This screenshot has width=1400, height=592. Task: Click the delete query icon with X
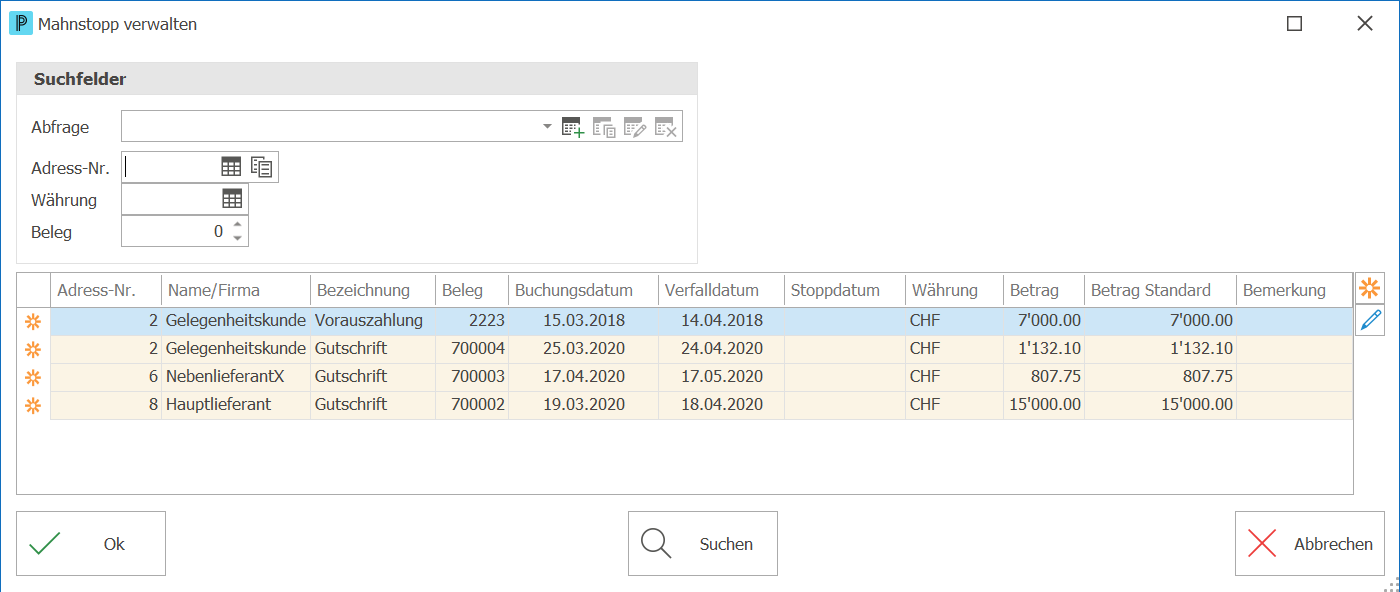point(666,127)
